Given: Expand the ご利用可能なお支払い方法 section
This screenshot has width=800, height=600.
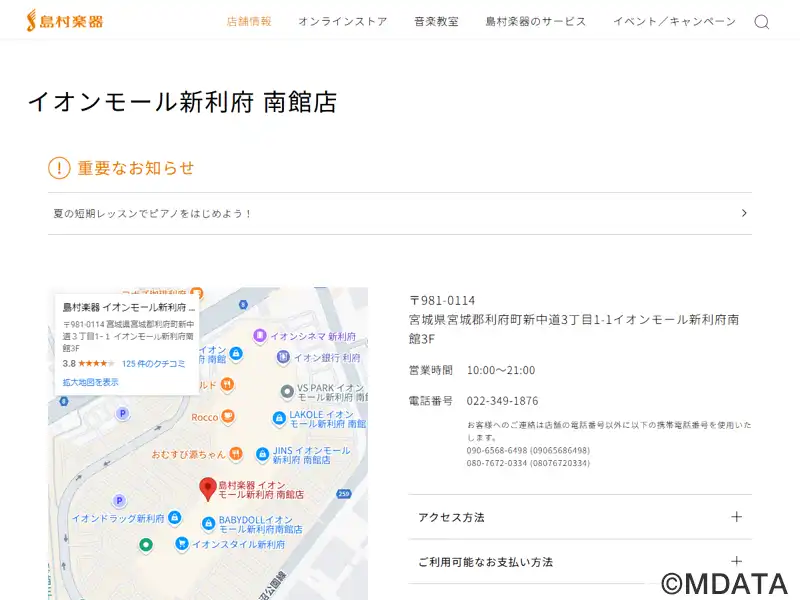Looking at the screenshot, I should pyautogui.click(x=580, y=562).
